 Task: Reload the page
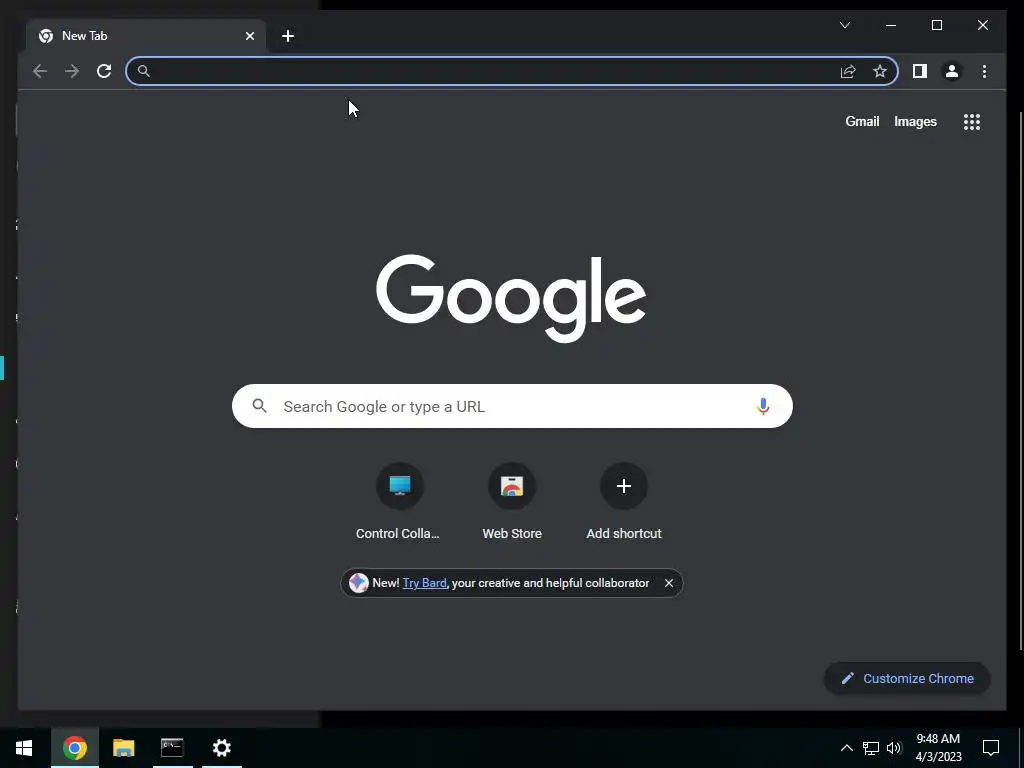coord(104,71)
